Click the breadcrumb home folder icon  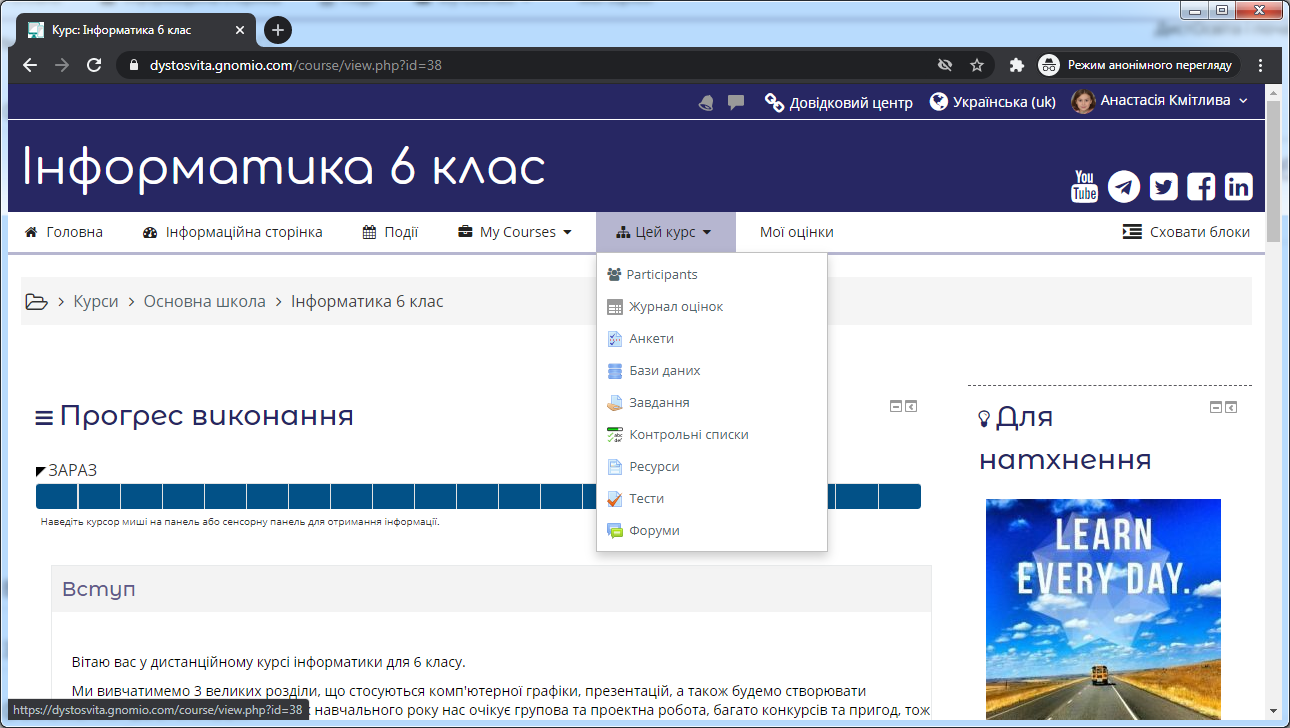(37, 301)
